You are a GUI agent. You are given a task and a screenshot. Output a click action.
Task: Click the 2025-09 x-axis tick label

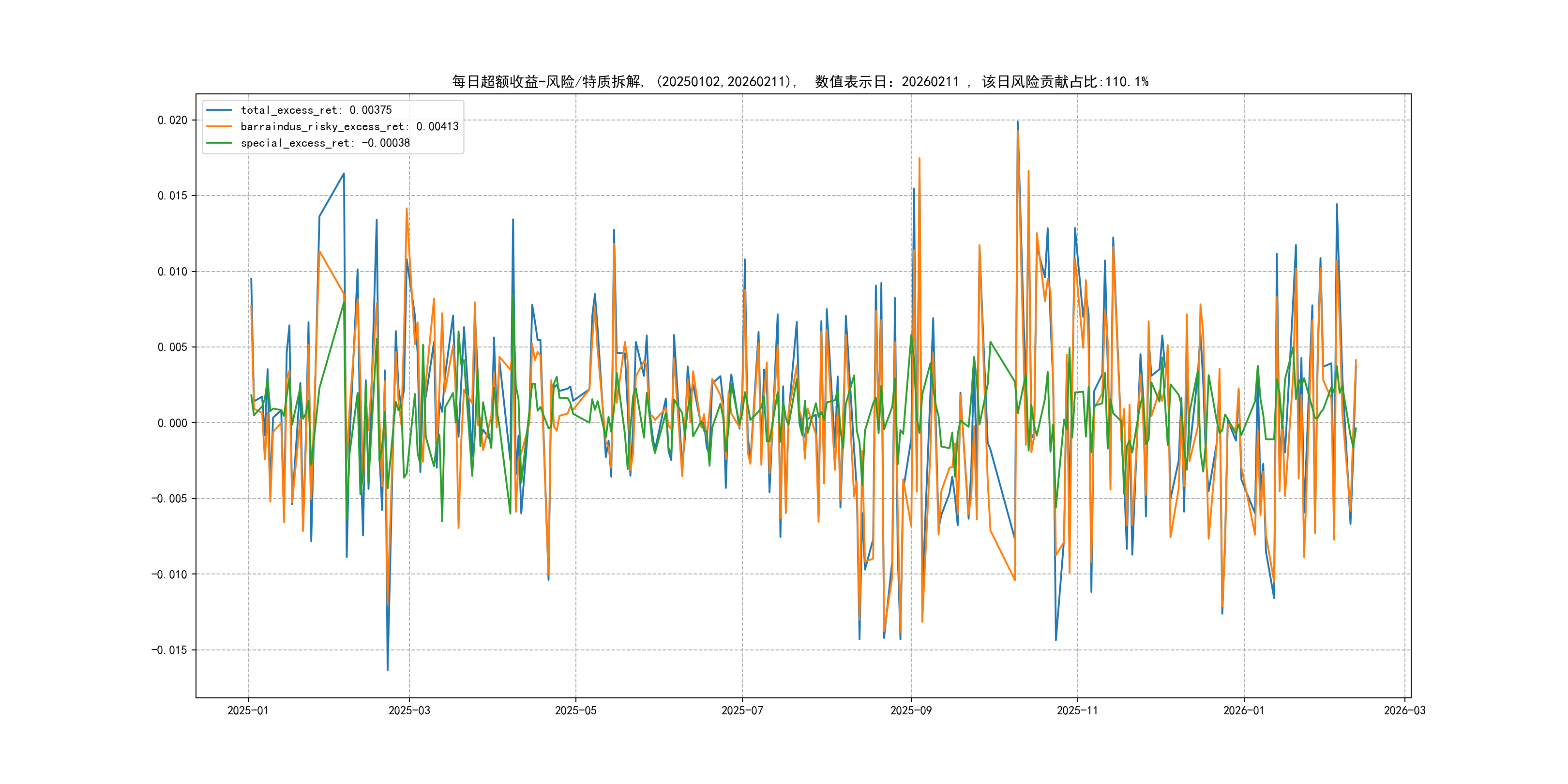pos(911,710)
